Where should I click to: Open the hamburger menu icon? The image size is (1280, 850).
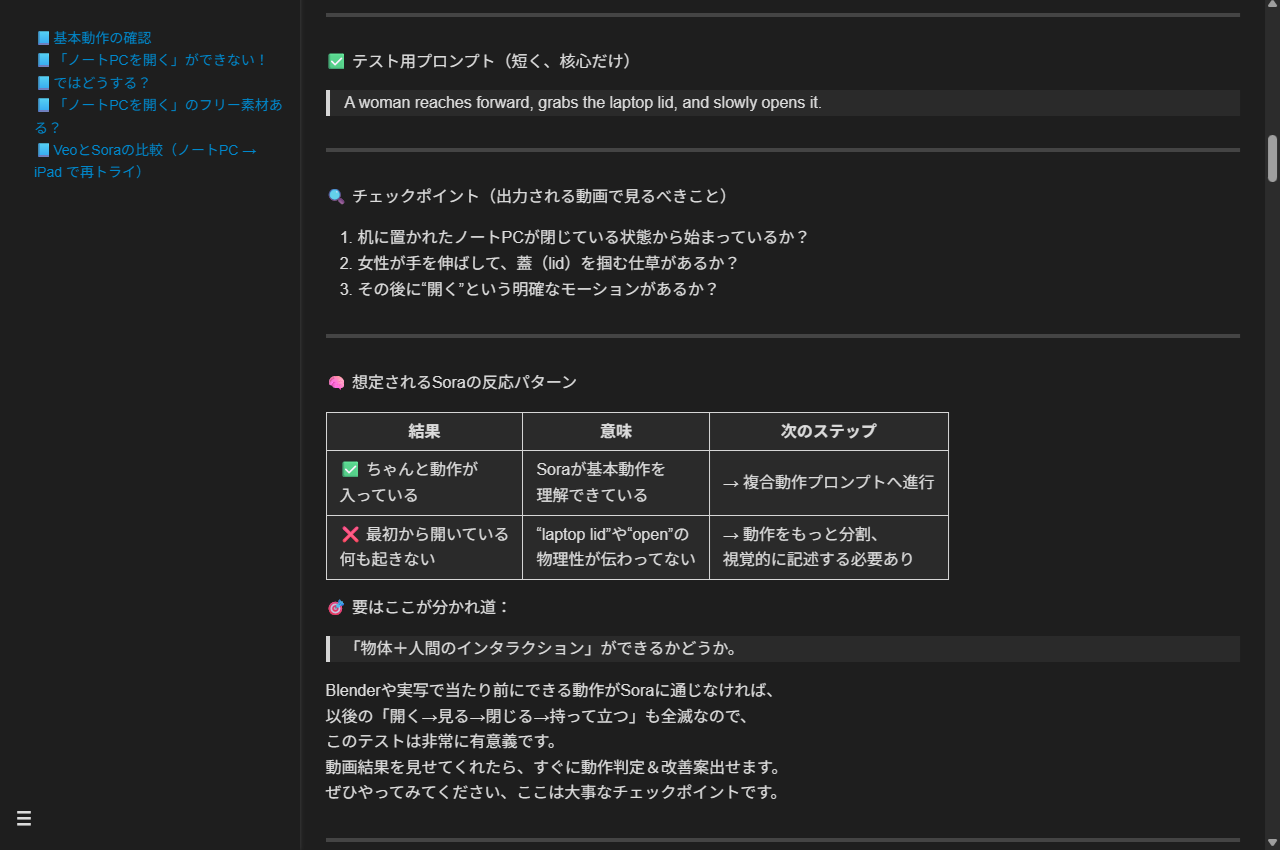click(x=24, y=818)
